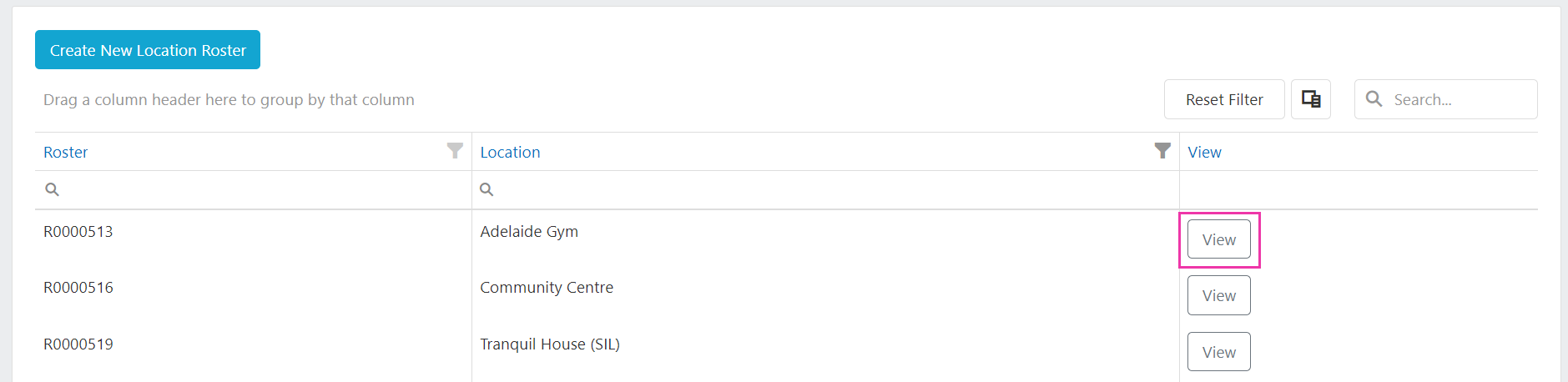Screen dimensions: 1568x382
Task: Sort by the Location column header
Action: pos(510,152)
